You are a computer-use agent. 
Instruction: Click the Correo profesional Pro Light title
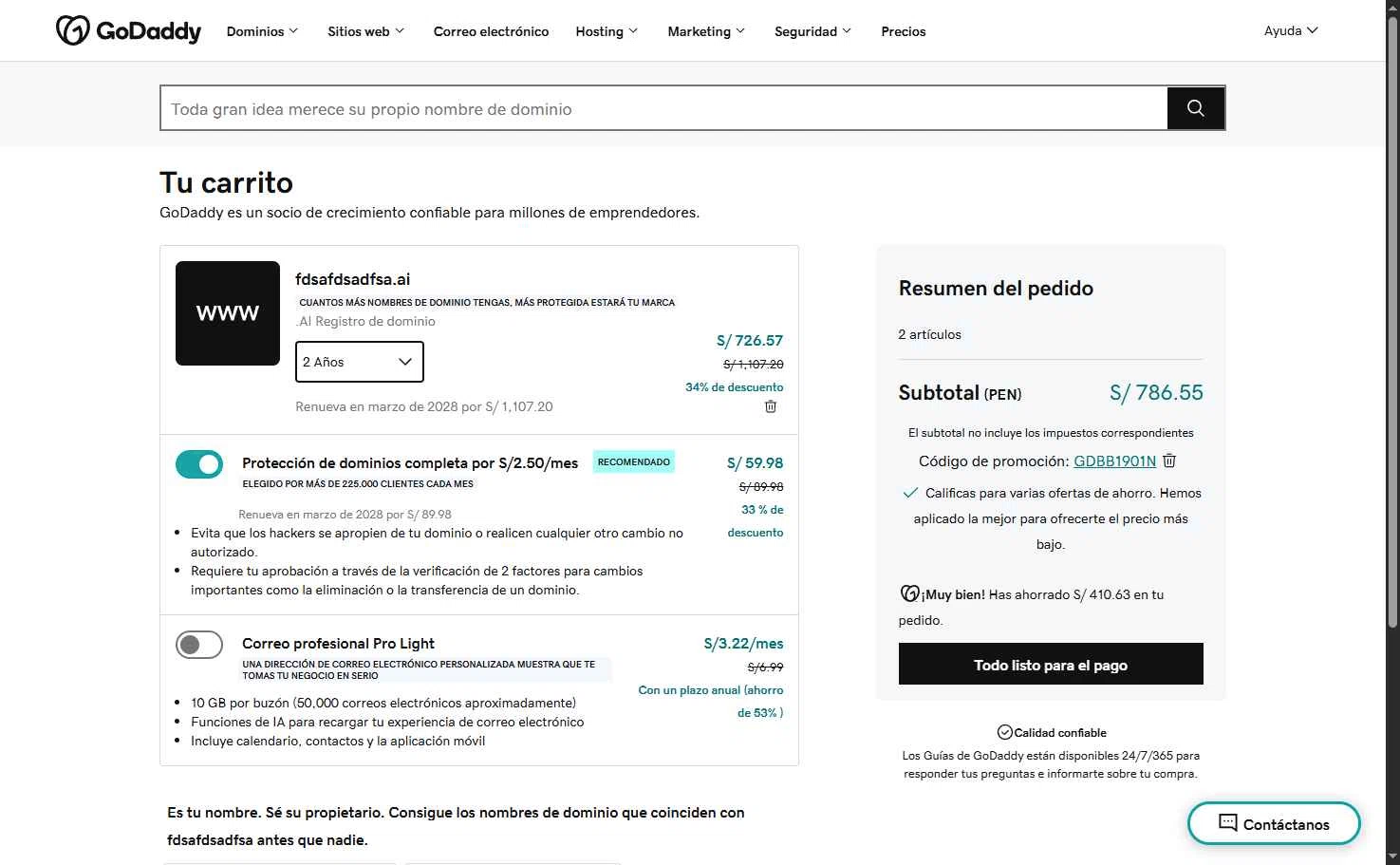point(338,643)
